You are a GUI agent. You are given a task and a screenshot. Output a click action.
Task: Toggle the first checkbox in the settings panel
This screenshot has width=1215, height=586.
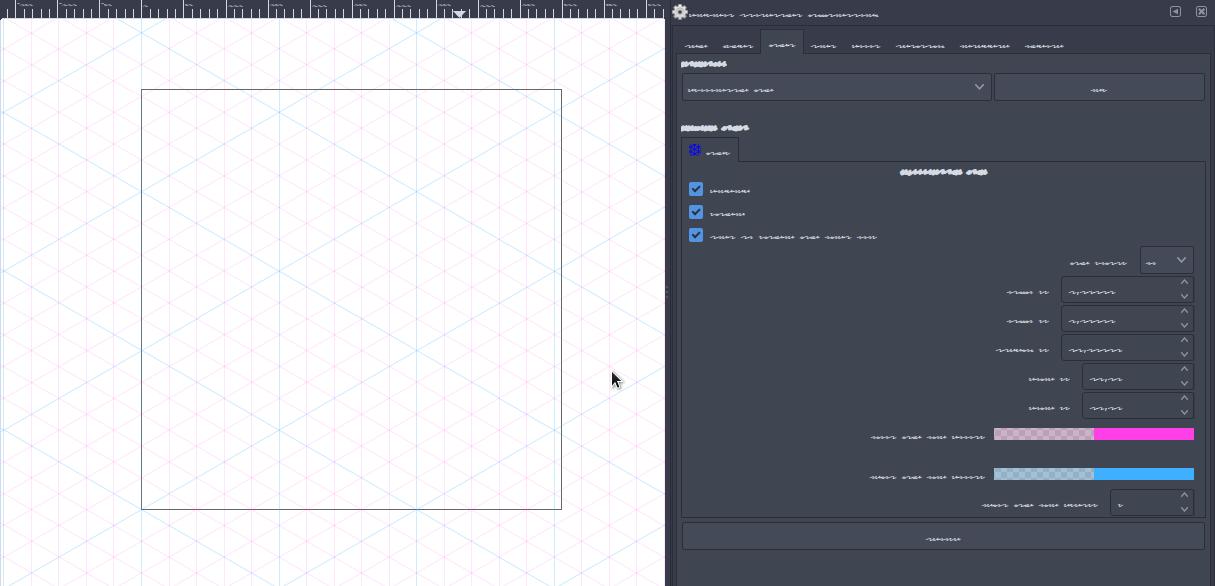696,189
